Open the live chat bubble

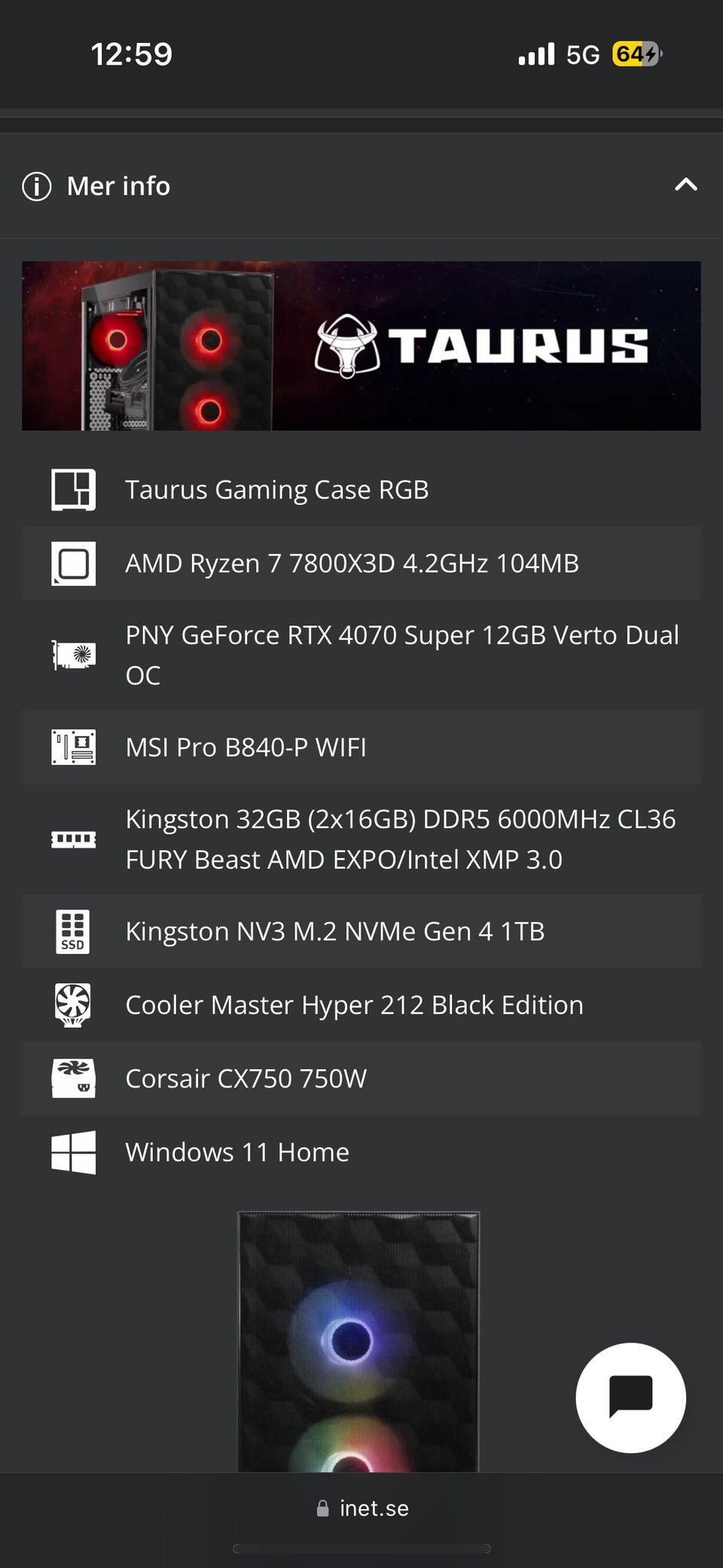click(630, 1398)
